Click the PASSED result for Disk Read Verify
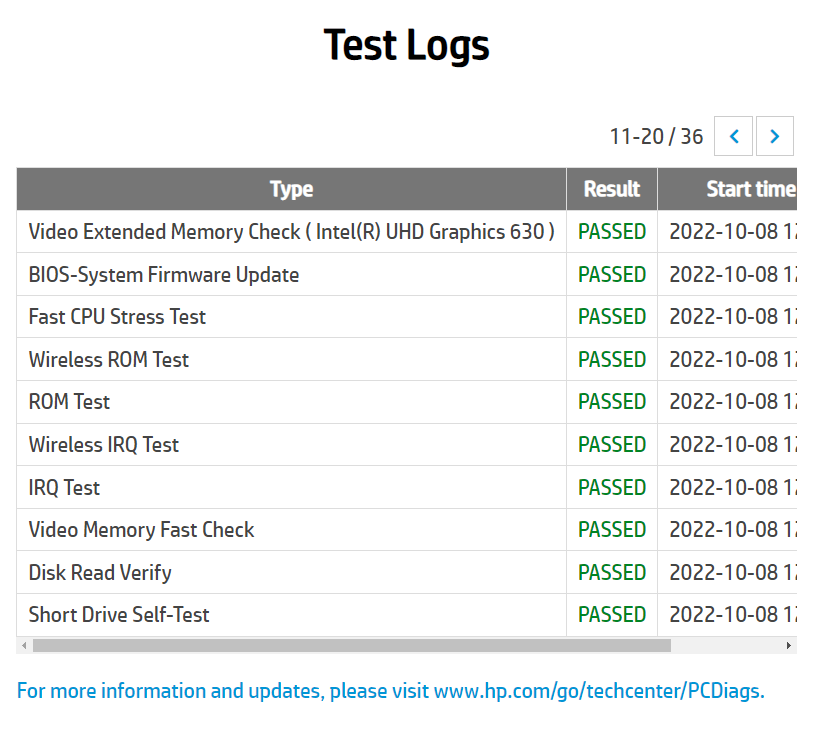 point(612,572)
